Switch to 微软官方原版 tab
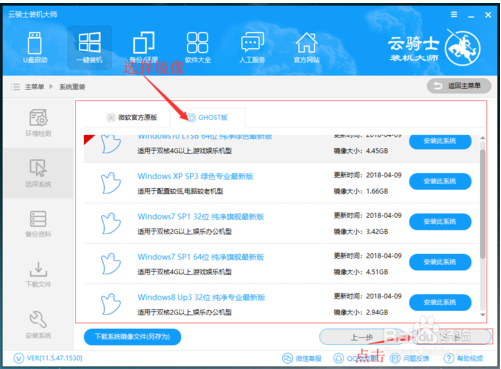Viewport: 501px width, 369px height. 132,117
